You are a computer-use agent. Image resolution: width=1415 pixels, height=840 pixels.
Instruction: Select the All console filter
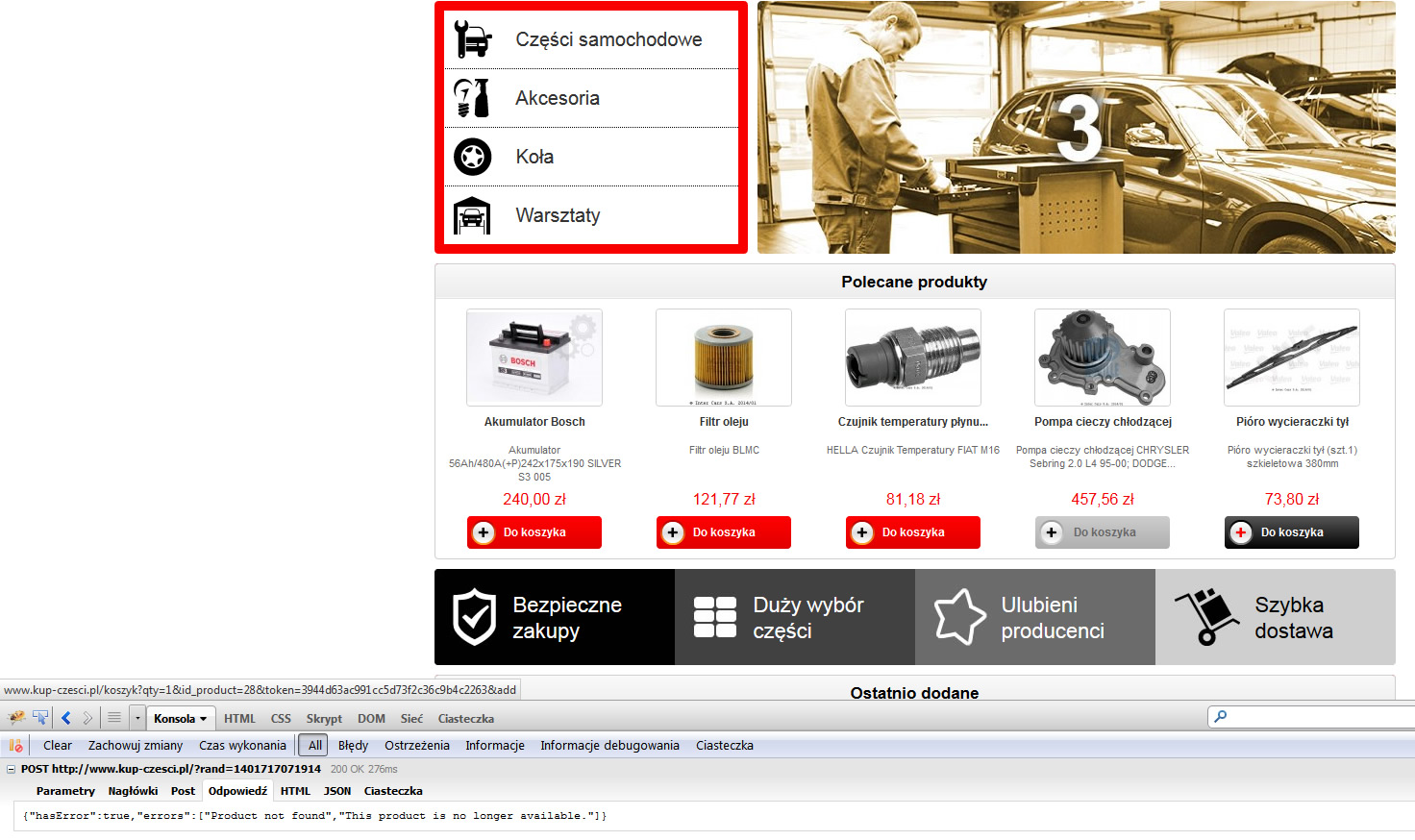click(x=313, y=746)
